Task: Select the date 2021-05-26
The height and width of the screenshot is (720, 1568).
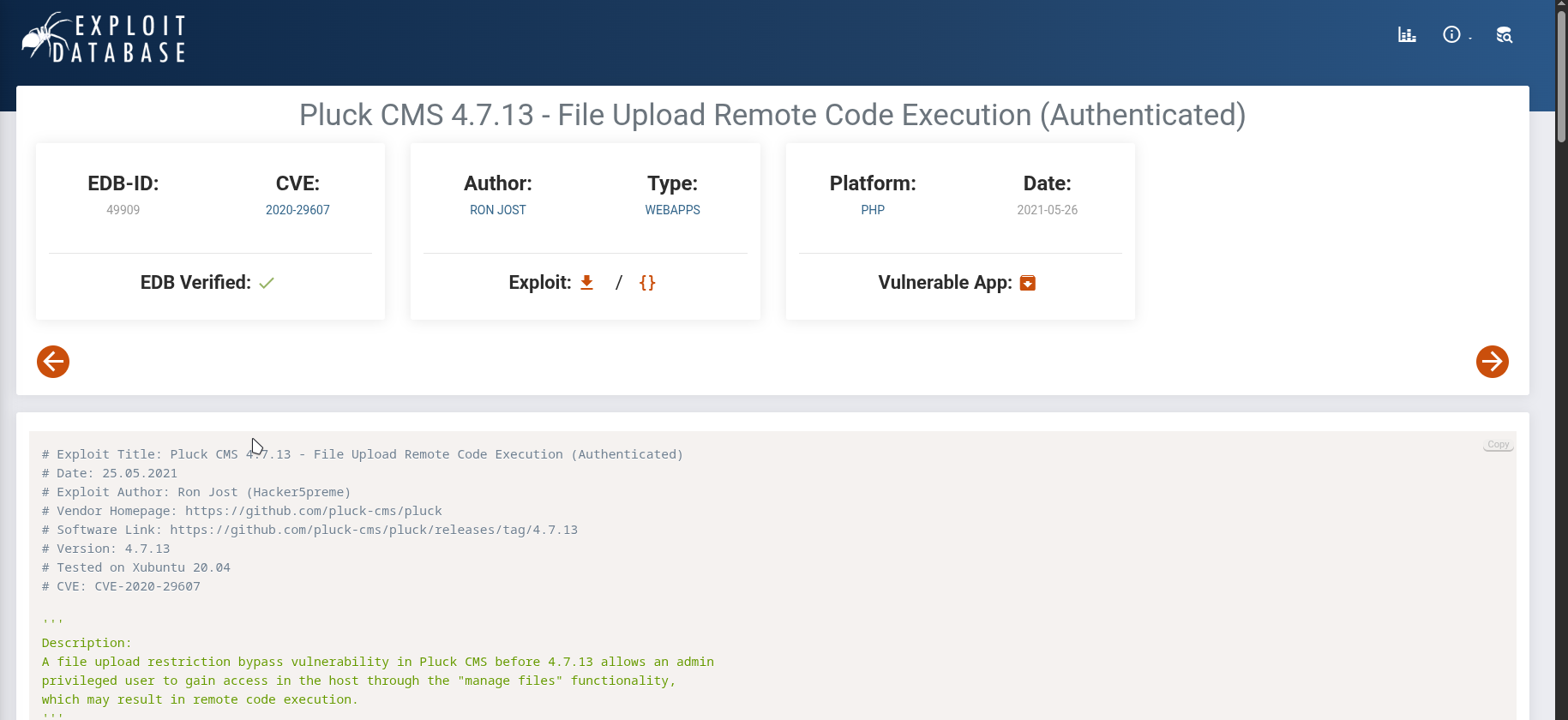Action: tap(1048, 210)
